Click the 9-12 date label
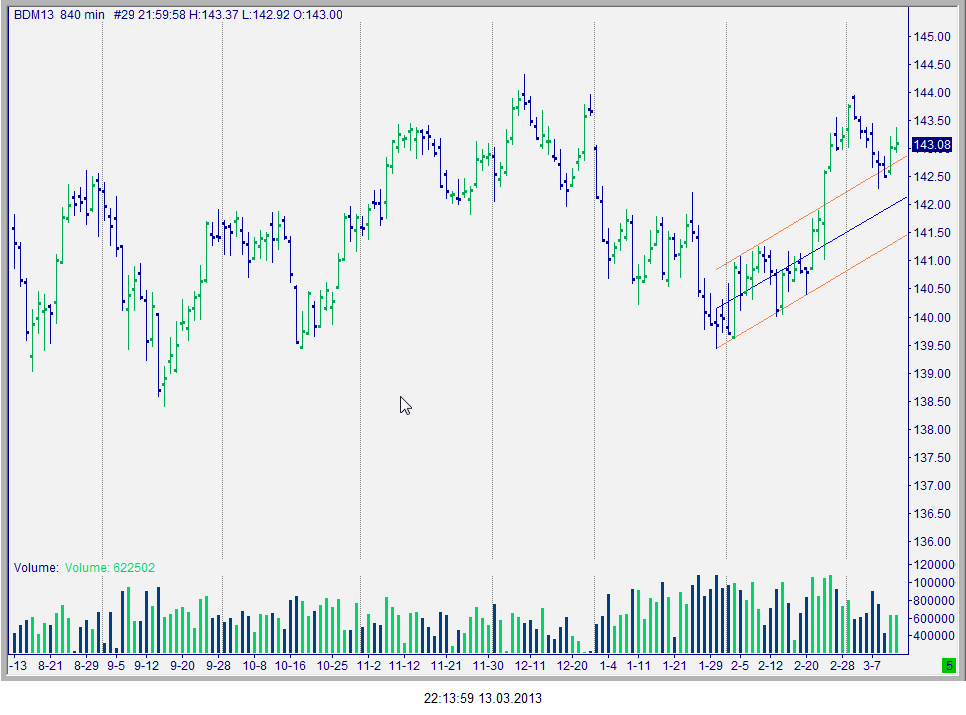This screenshot has height=715, width=966. pos(147,666)
